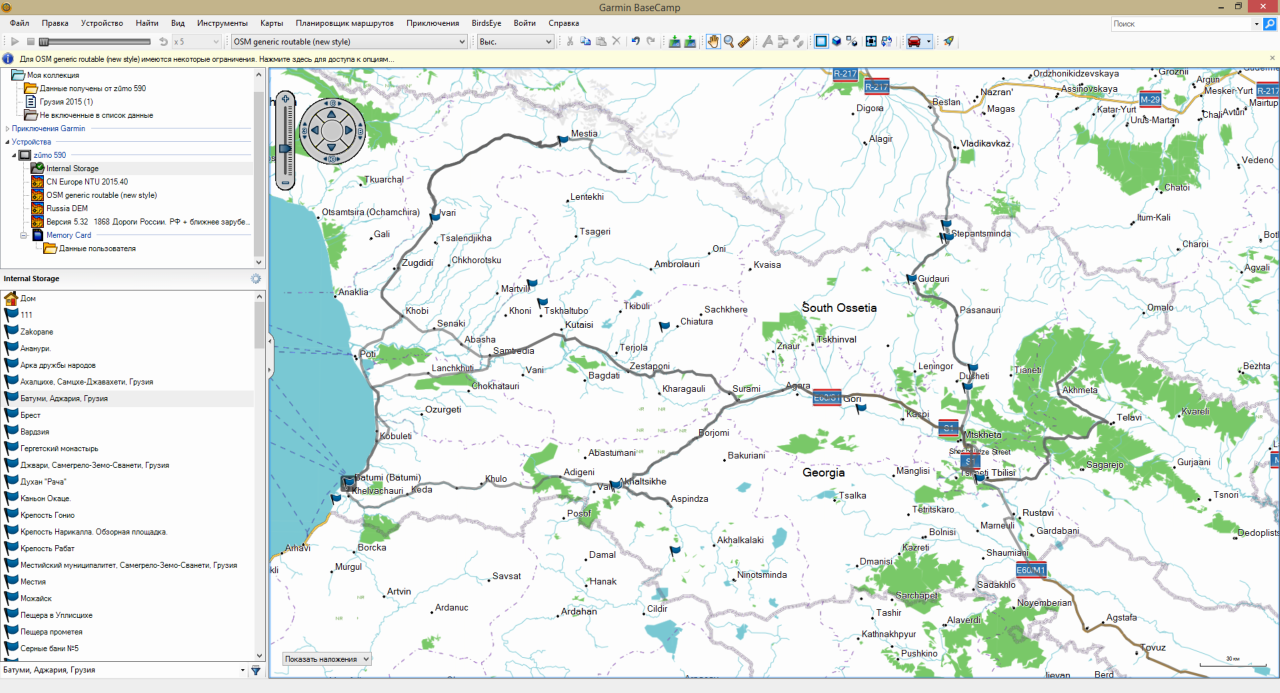The image size is (1280, 693).
Task: Click pan down arrow on map compass
Action: [333, 148]
